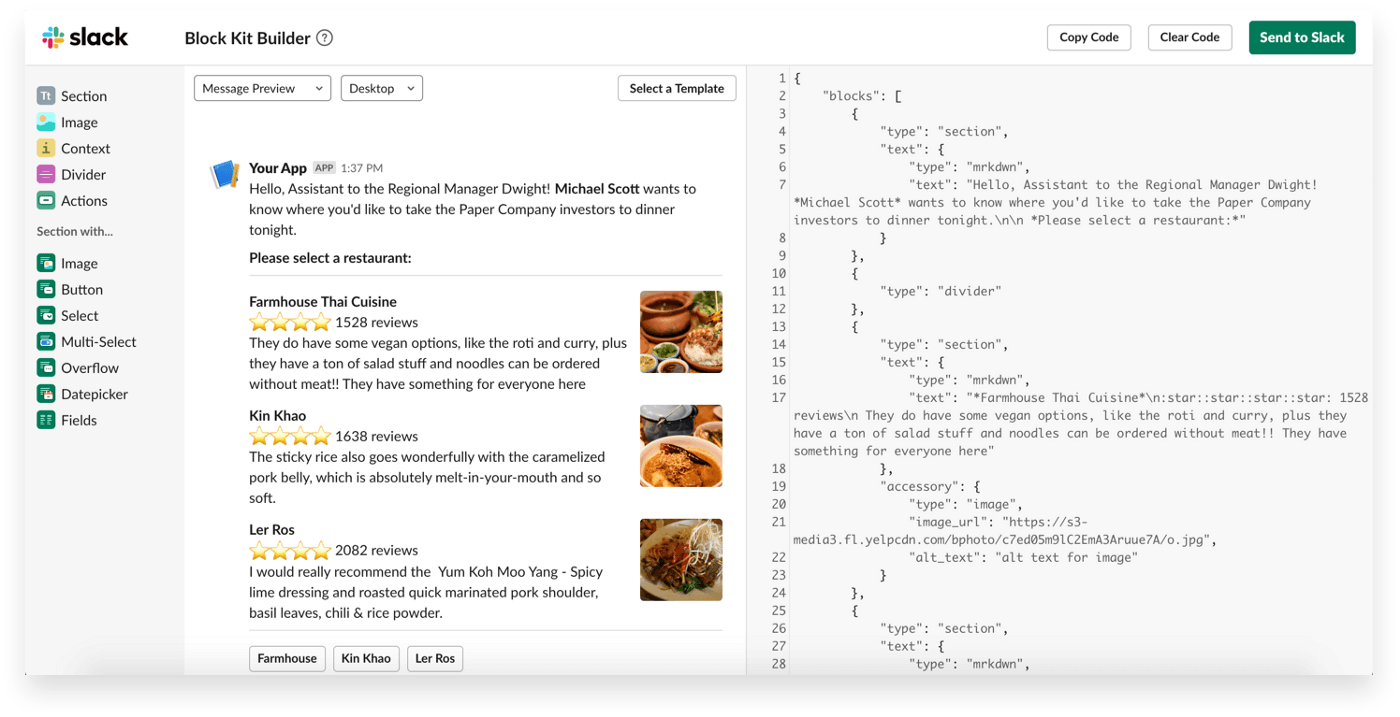Image resolution: width=1400 pixels, height=717 pixels.
Task: Click the Datepicker label in sidebar
Action: point(95,394)
